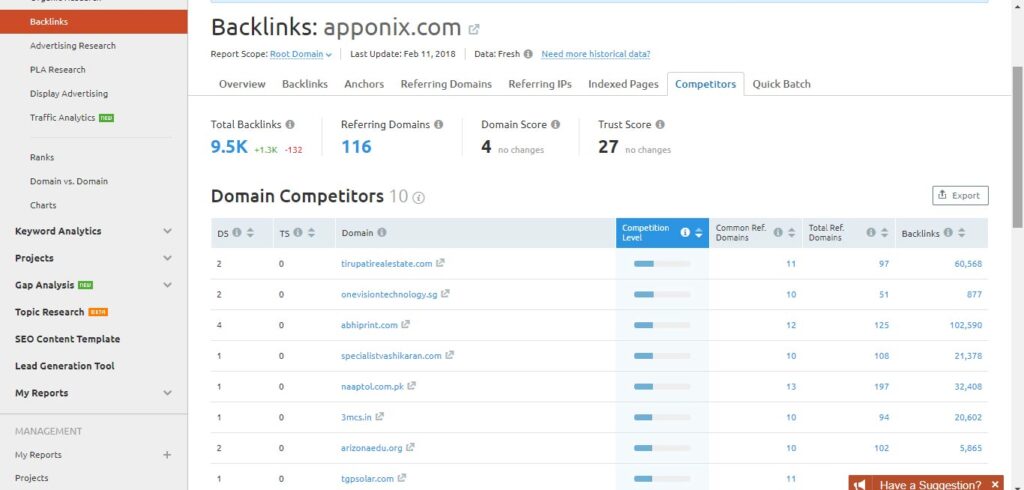The height and width of the screenshot is (490, 1024).
Task: Select PLA Research in sidebar
Action: [x=57, y=69]
